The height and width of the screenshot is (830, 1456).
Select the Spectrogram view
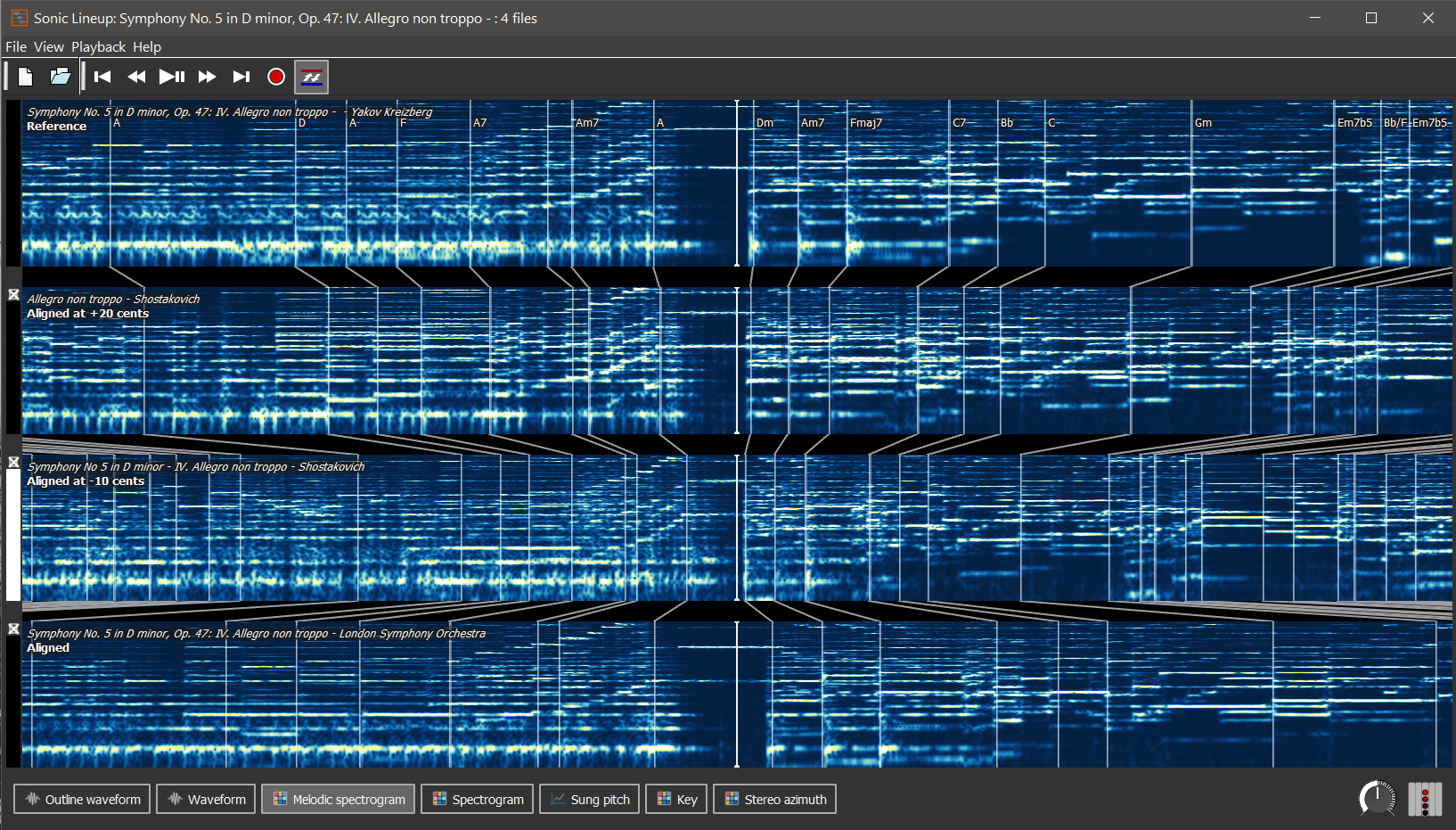click(x=478, y=799)
